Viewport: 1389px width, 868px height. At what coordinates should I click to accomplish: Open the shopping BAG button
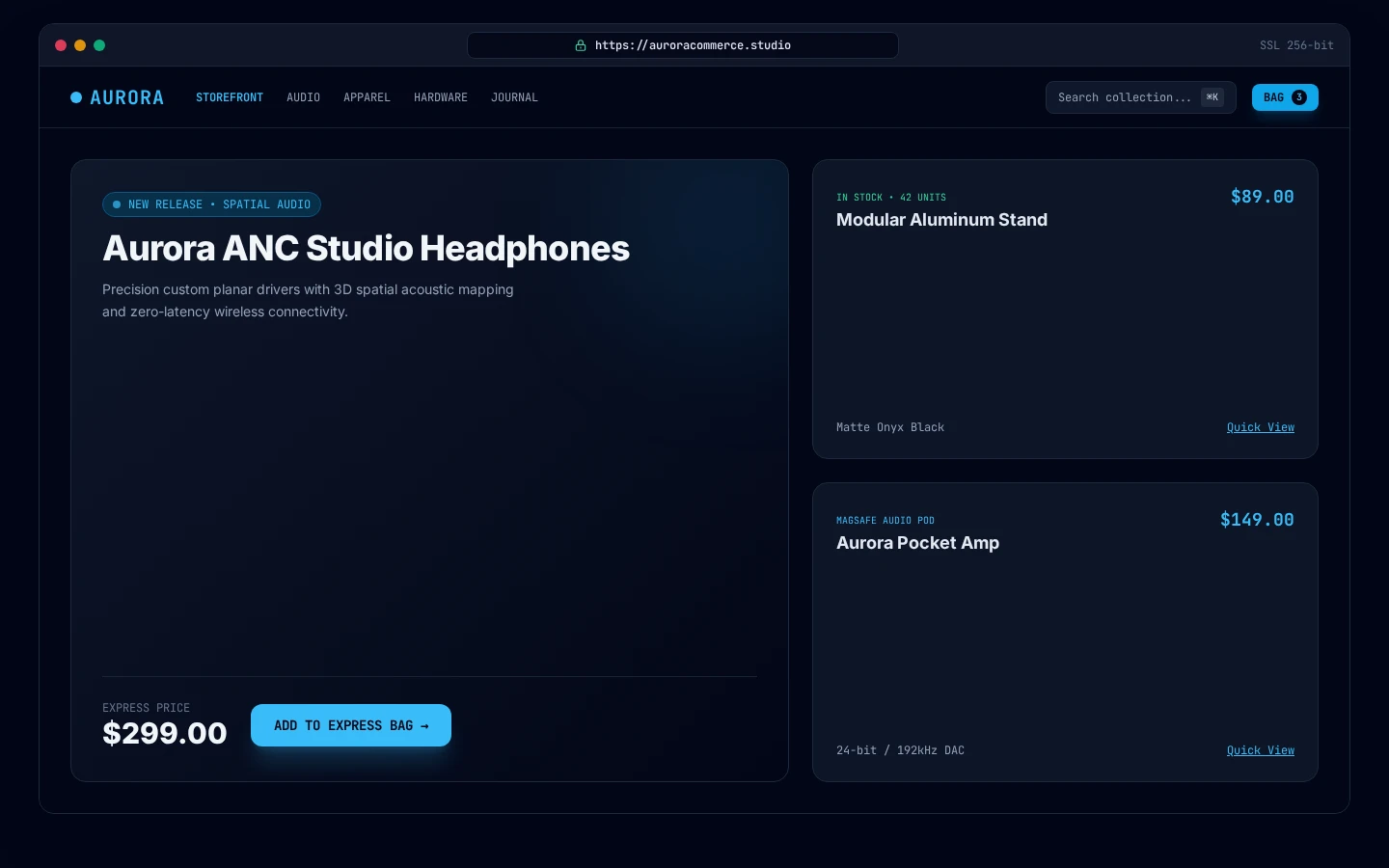1285,97
